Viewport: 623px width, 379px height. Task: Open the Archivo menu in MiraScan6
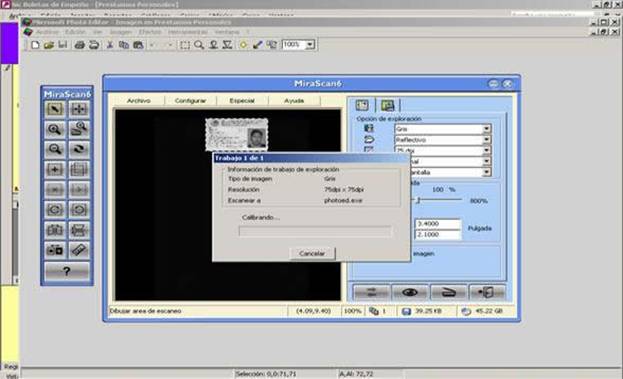pyautogui.click(x=139, y=101)
